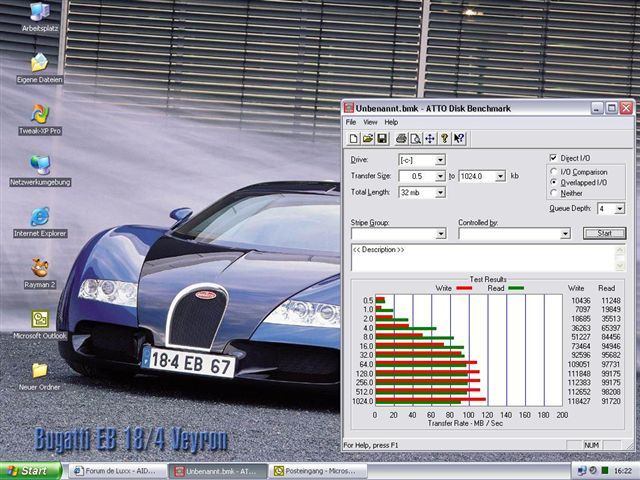Select the Neither radio button

554,193
